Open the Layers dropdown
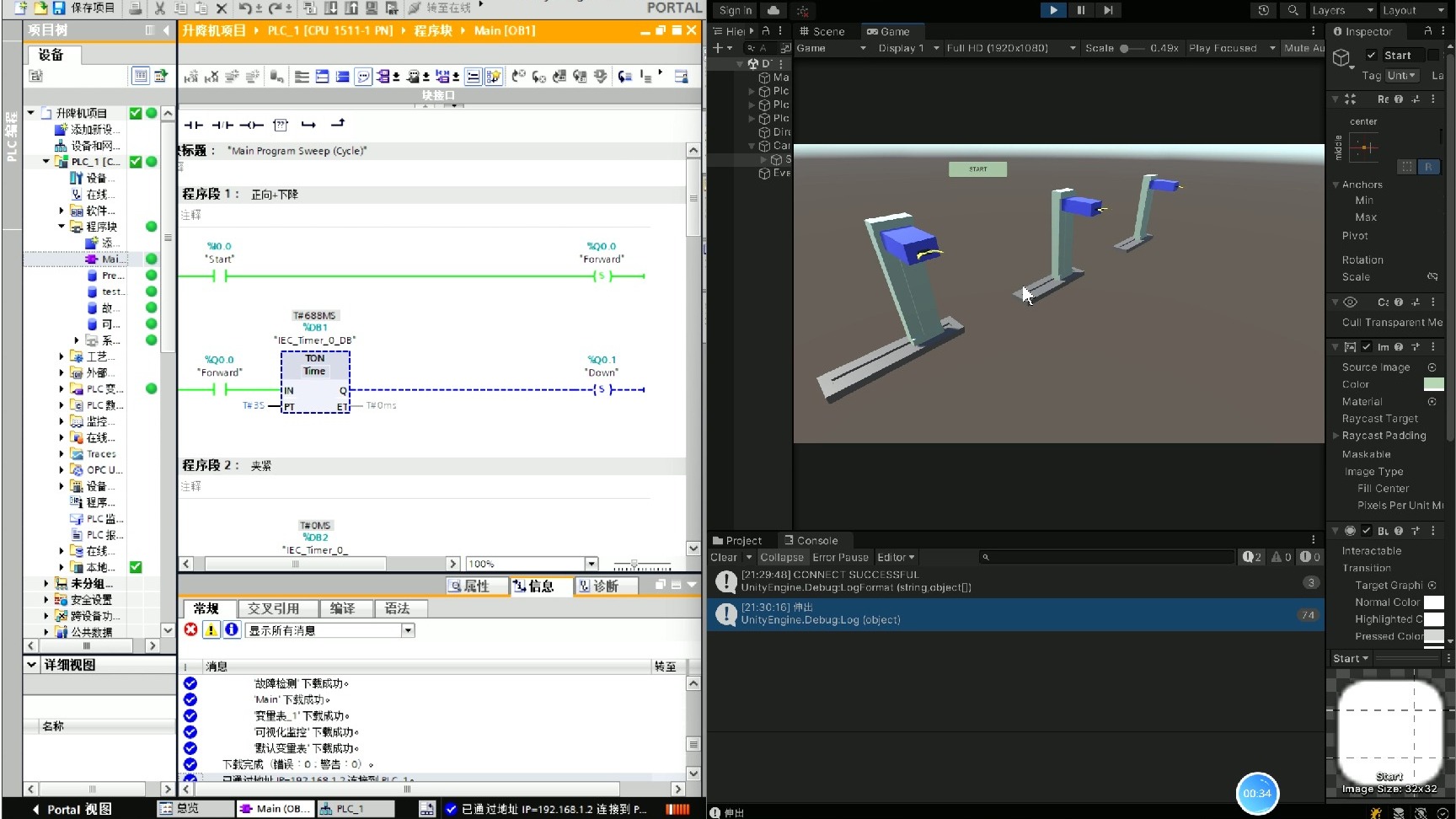The height and width of the screenshot is (819, 1456). coord(1342,10)
